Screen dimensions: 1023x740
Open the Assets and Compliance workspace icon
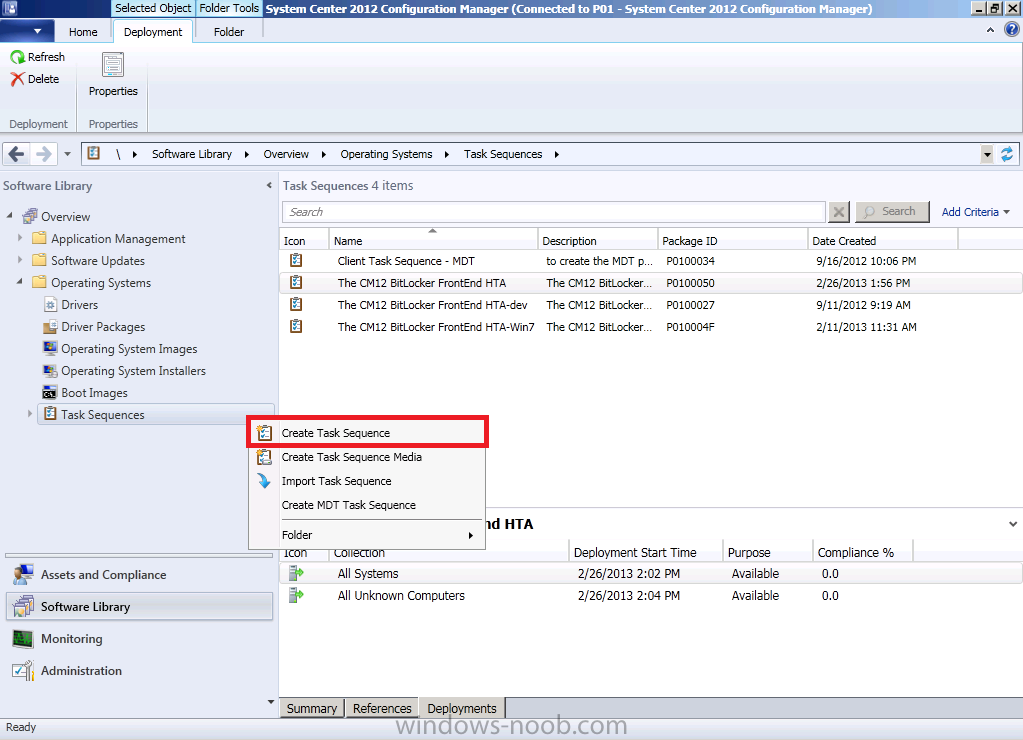(23, 574)
